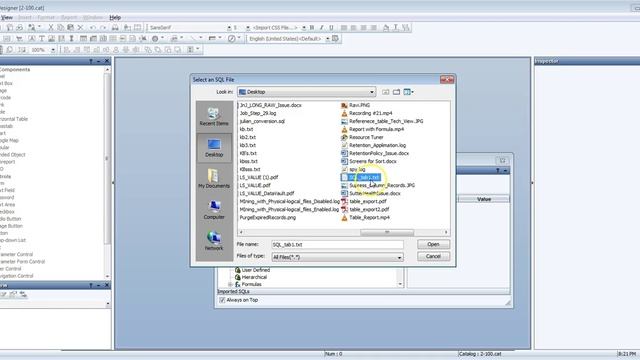The height and width of the screenshot is (360, 640).
Task: Toggle the Always on Top checkbox
Action: click(x=222, y=300)
